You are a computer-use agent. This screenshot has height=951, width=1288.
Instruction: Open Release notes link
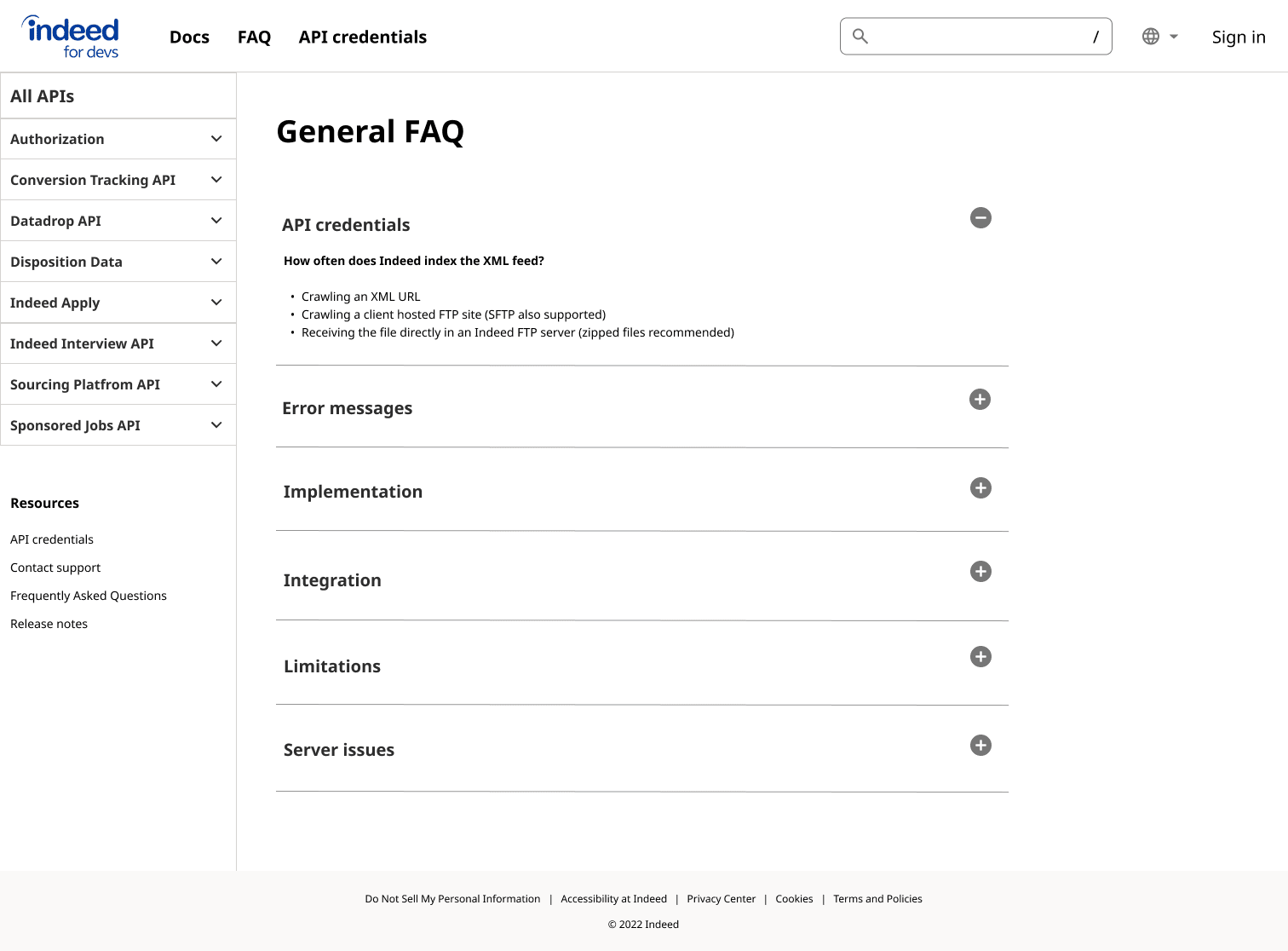click(x=49, y=624)
